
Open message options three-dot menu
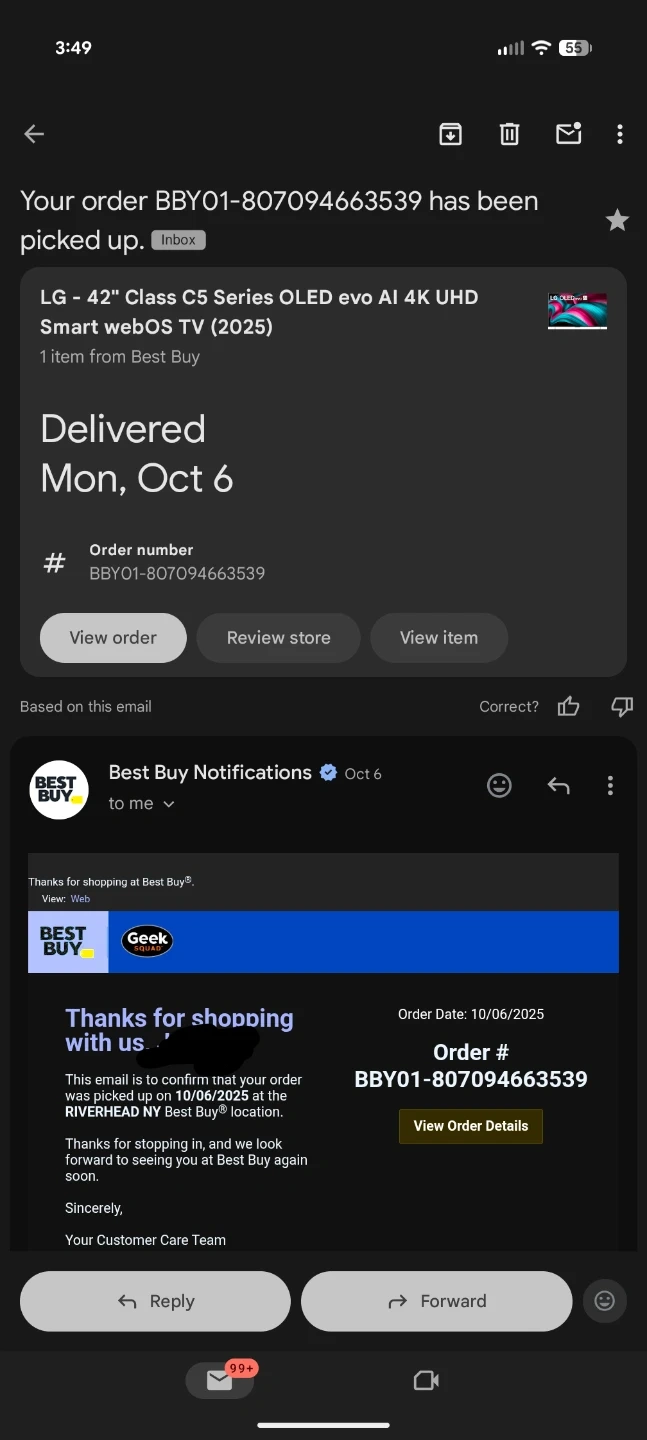tap(610, 786)
